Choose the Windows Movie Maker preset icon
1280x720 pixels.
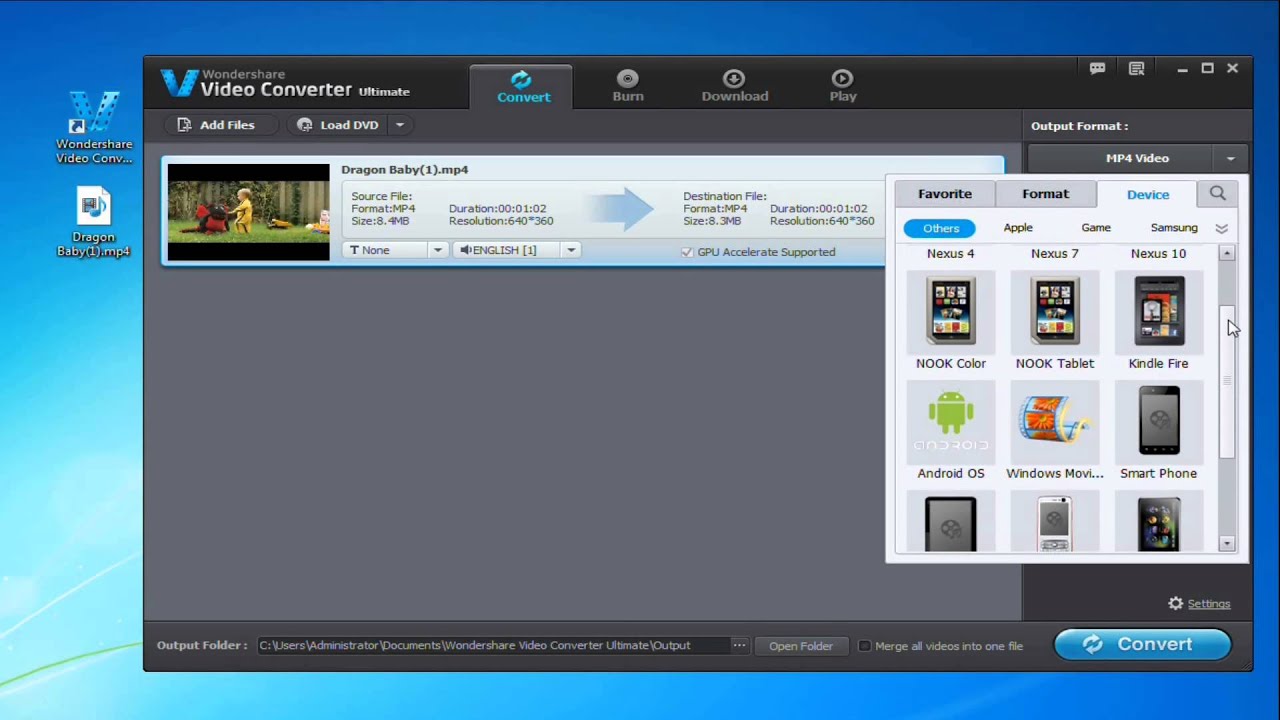coord(1055,422)
